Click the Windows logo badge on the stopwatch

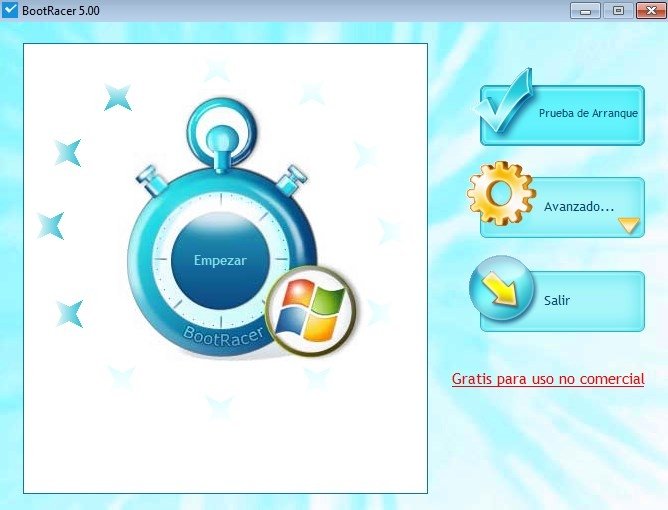point(311,311)
